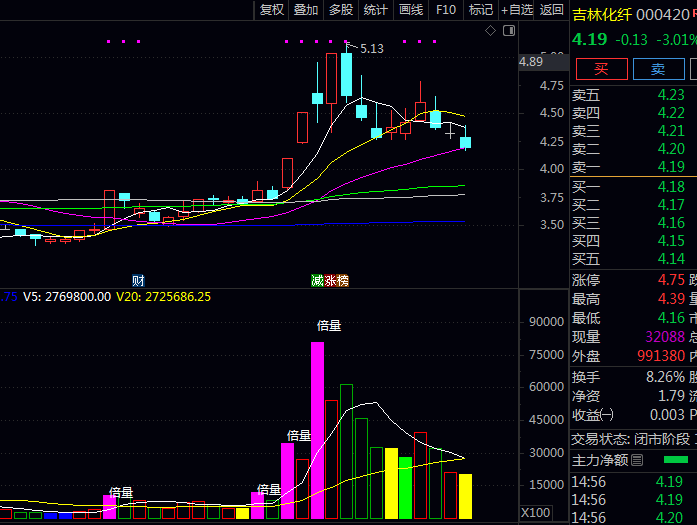The width and height of the screenshot is (697, 525).
Task: Click the 返回 back button
Action: tap(552, 10)
